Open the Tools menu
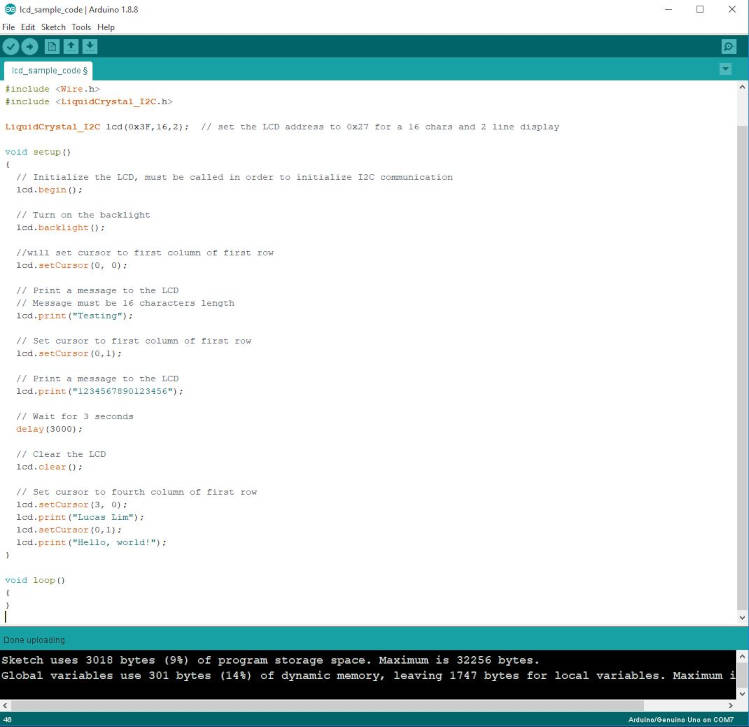This screenshot has height=727, width=749. point(81,27)
